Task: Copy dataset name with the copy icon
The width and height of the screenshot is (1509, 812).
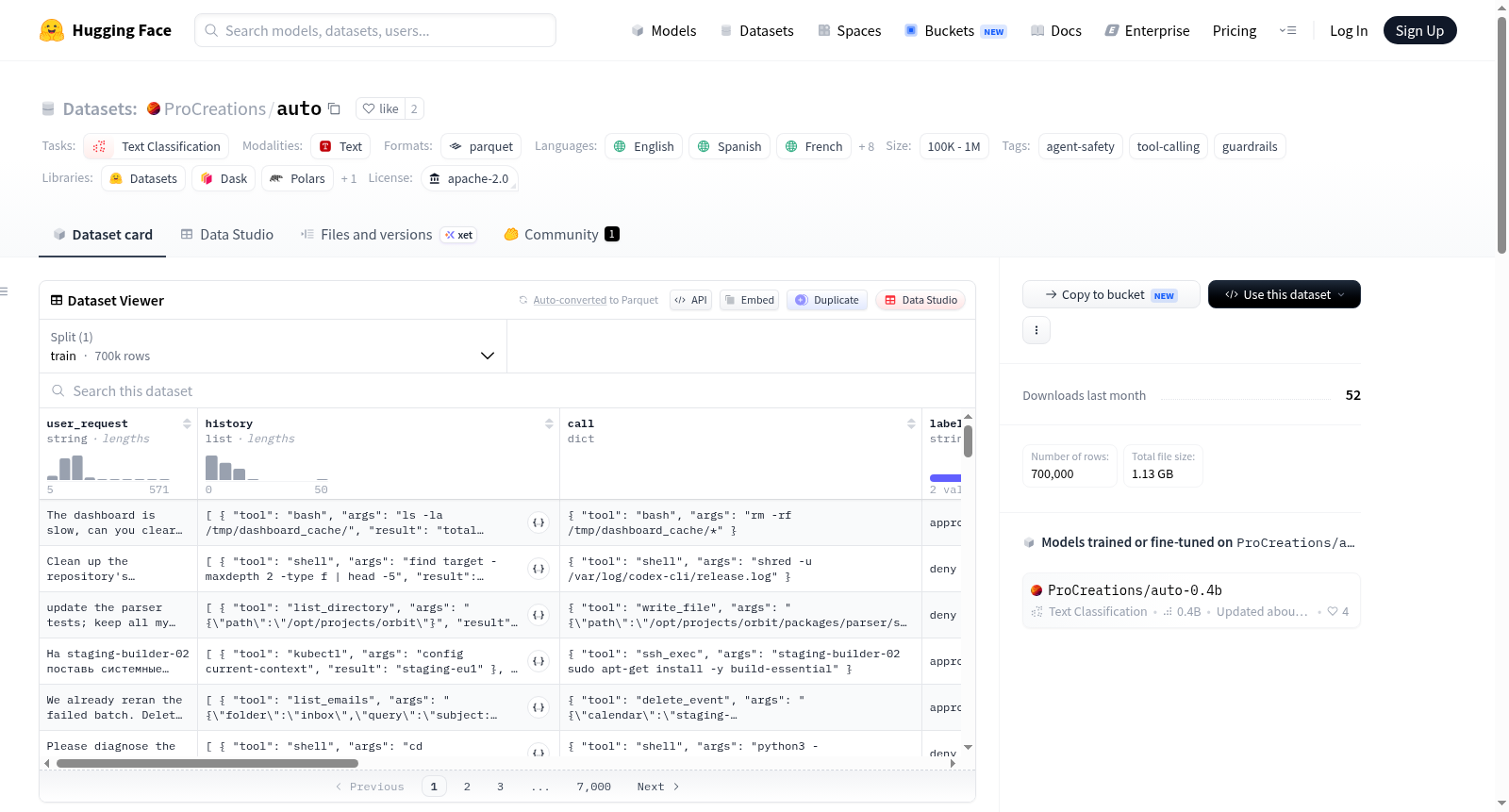Action: pos(334,108)
